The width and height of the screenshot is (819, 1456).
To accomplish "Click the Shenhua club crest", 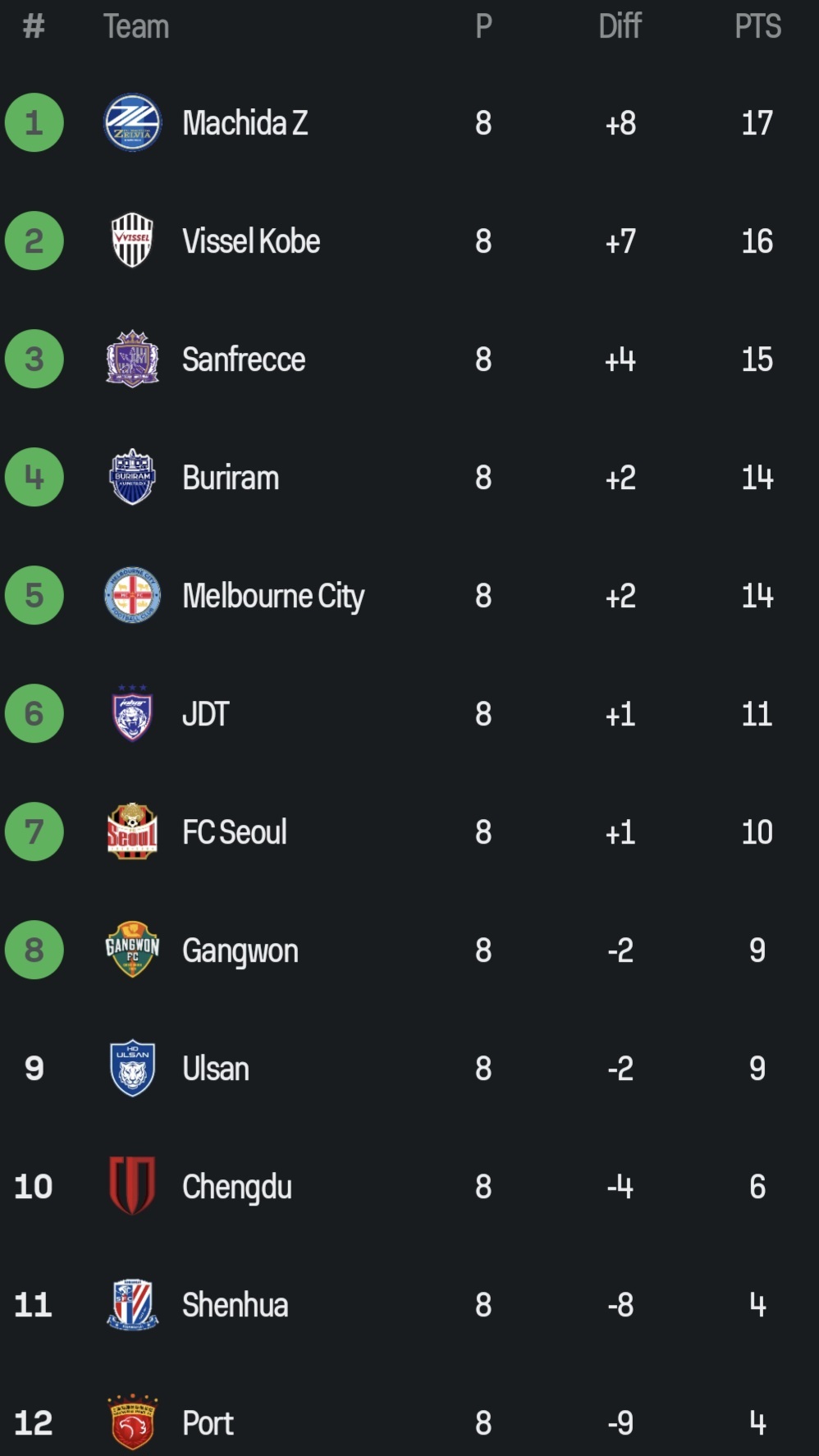I will click(132, 1304).
